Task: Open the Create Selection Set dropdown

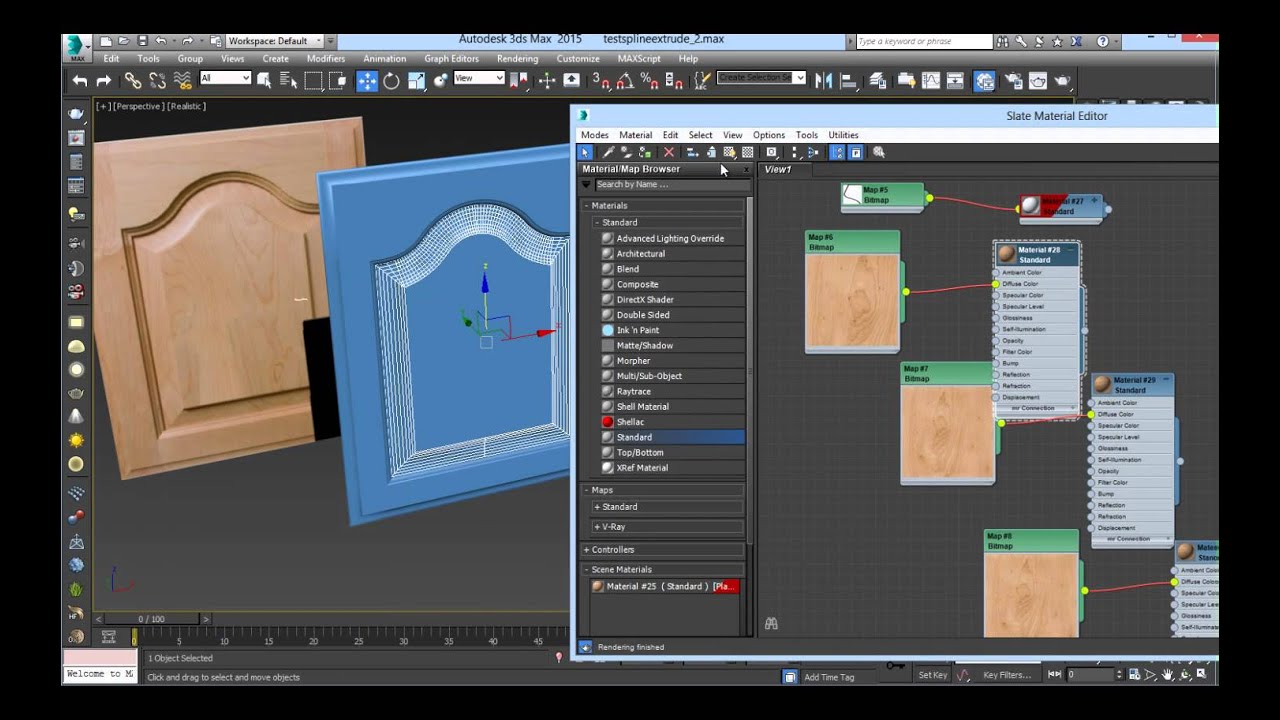Action: 762,78
